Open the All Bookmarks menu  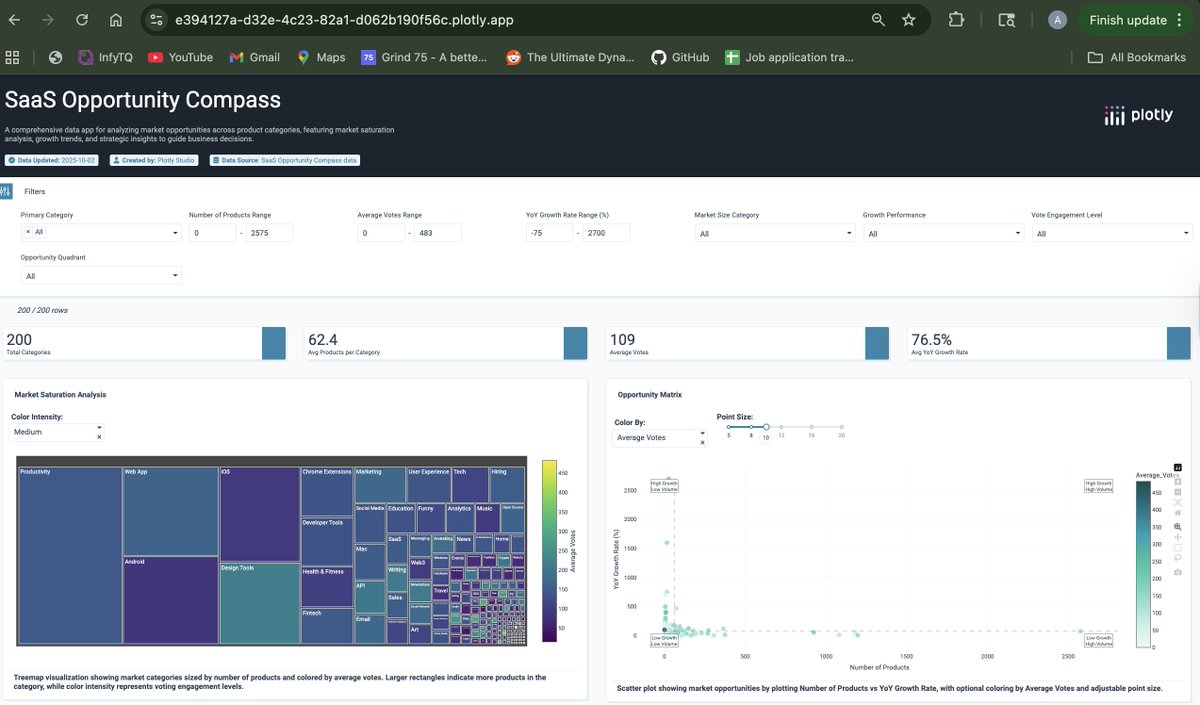tap(1135, 57)
